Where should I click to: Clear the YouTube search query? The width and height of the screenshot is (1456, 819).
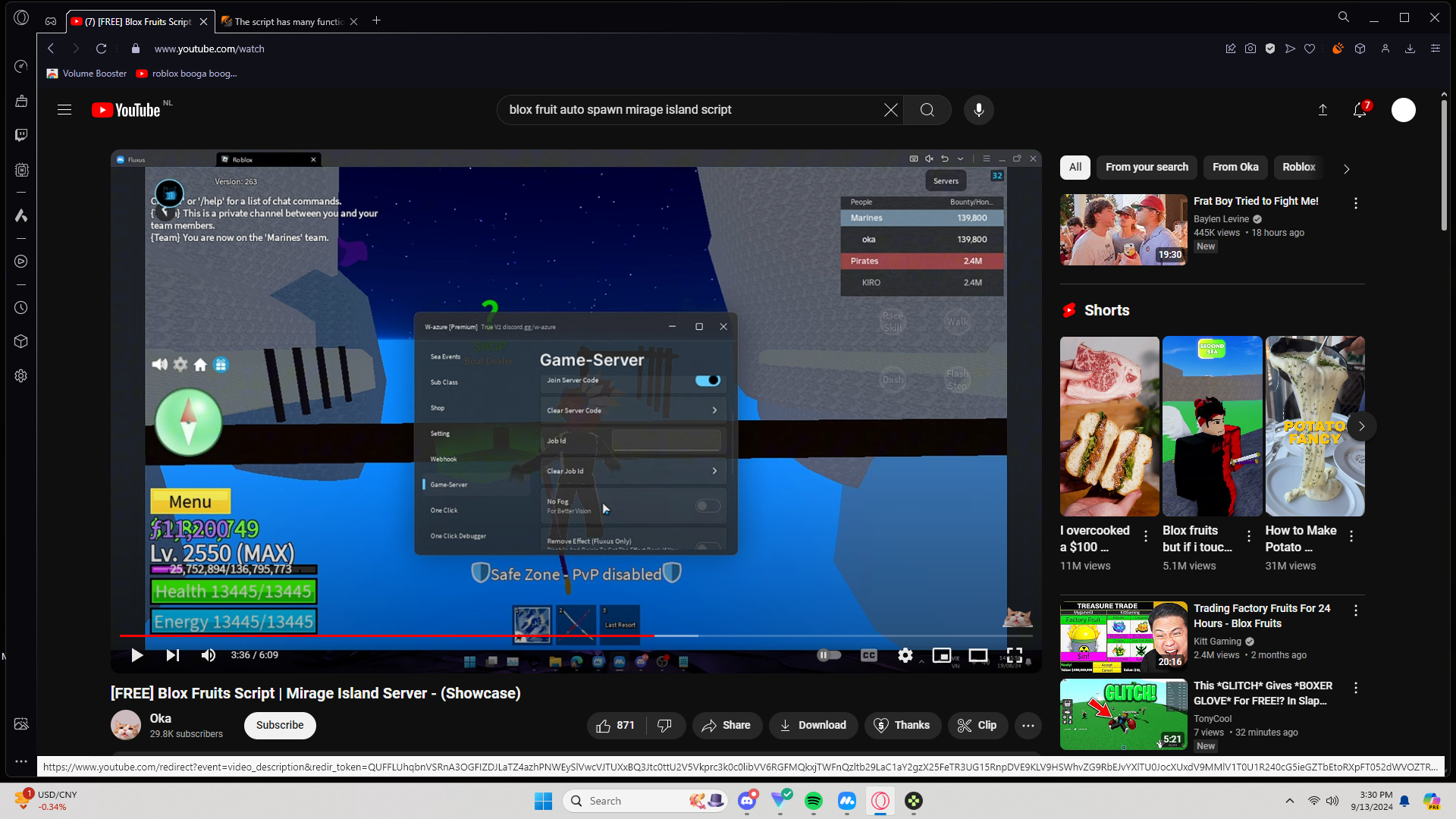coord(891,110)
